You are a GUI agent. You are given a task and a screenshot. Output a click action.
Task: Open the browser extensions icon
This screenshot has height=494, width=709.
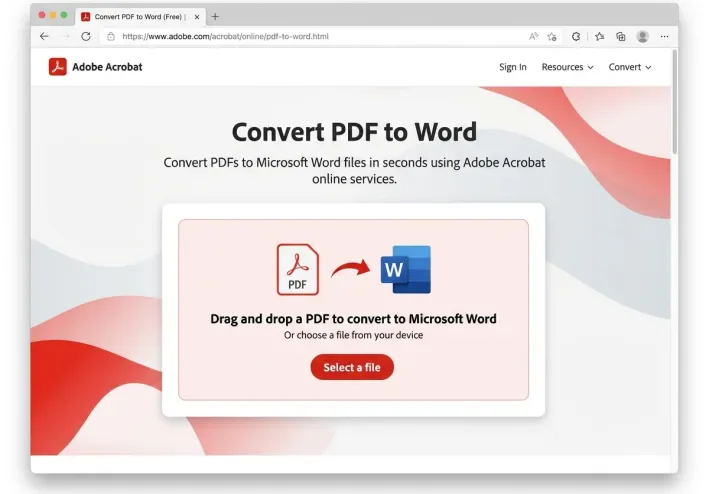(x=576, y=37)
